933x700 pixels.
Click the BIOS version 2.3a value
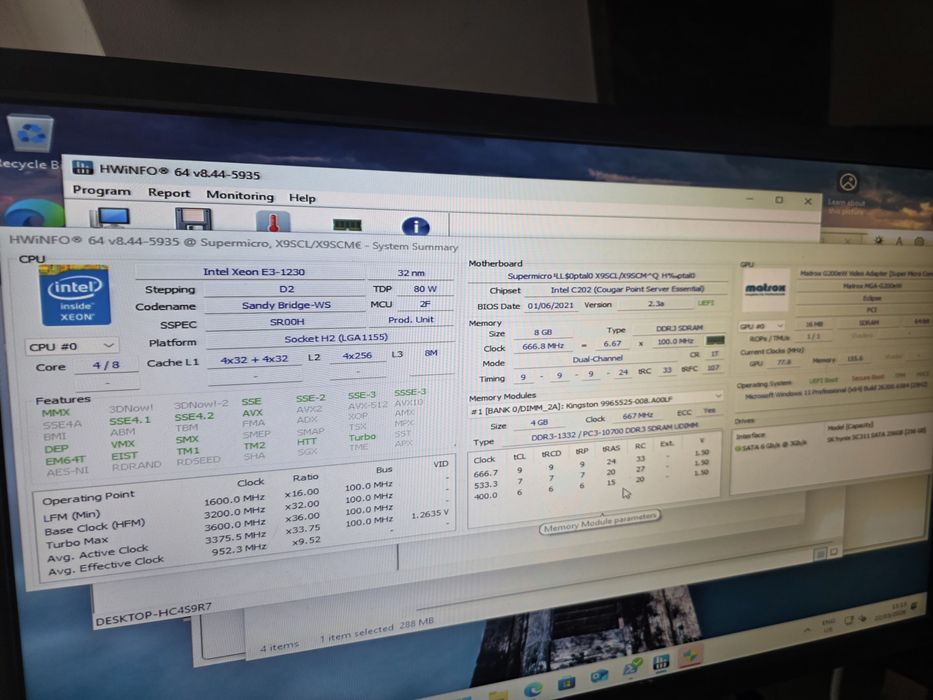656,304
